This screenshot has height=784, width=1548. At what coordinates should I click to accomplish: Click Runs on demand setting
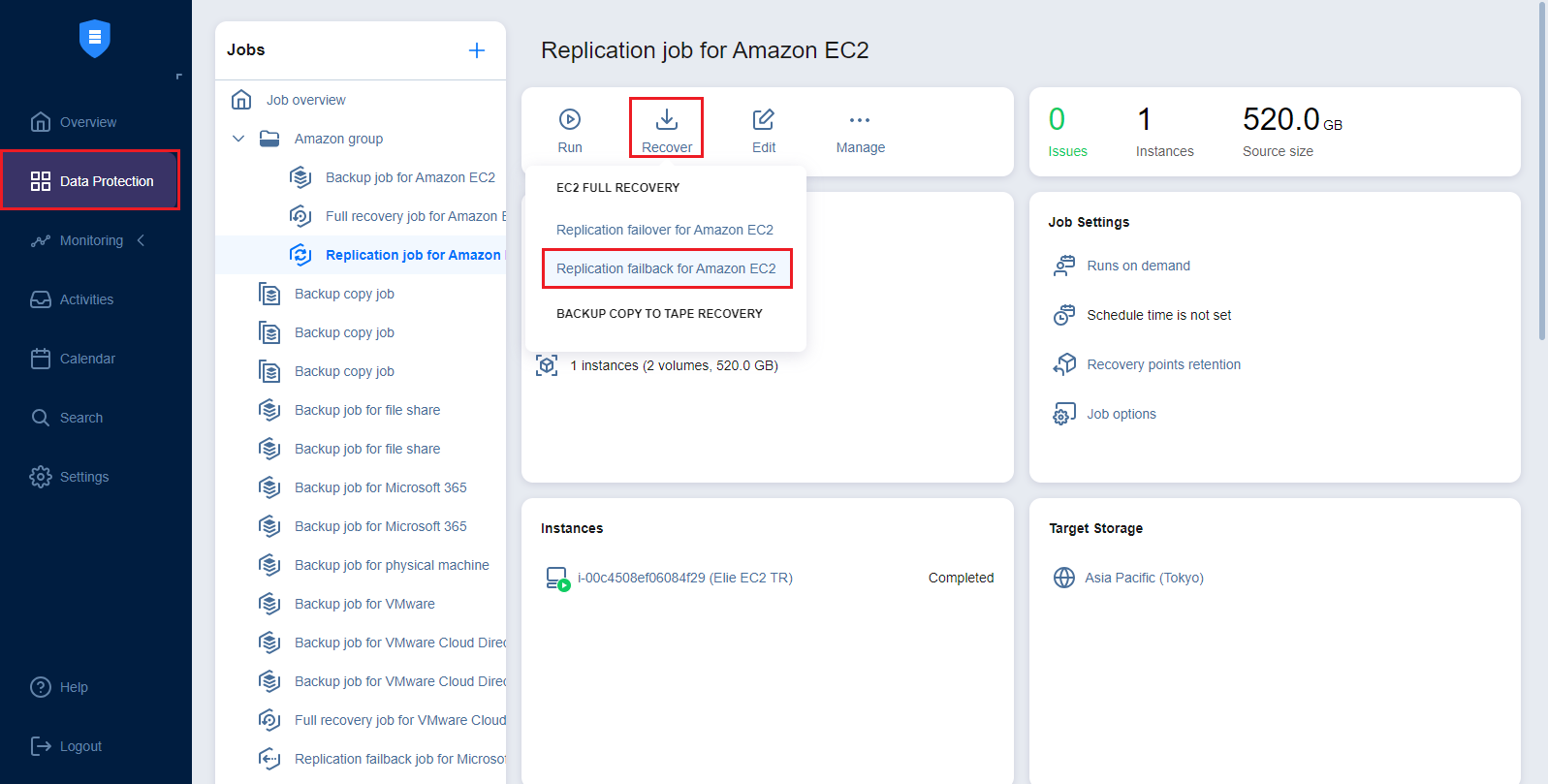click(1138, 266)
